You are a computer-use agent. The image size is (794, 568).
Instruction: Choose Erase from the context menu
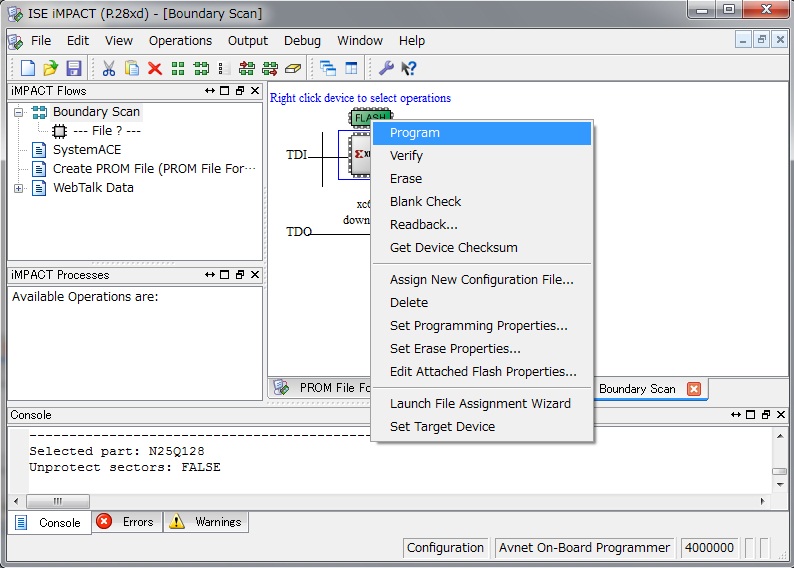[x=482, y=179]
